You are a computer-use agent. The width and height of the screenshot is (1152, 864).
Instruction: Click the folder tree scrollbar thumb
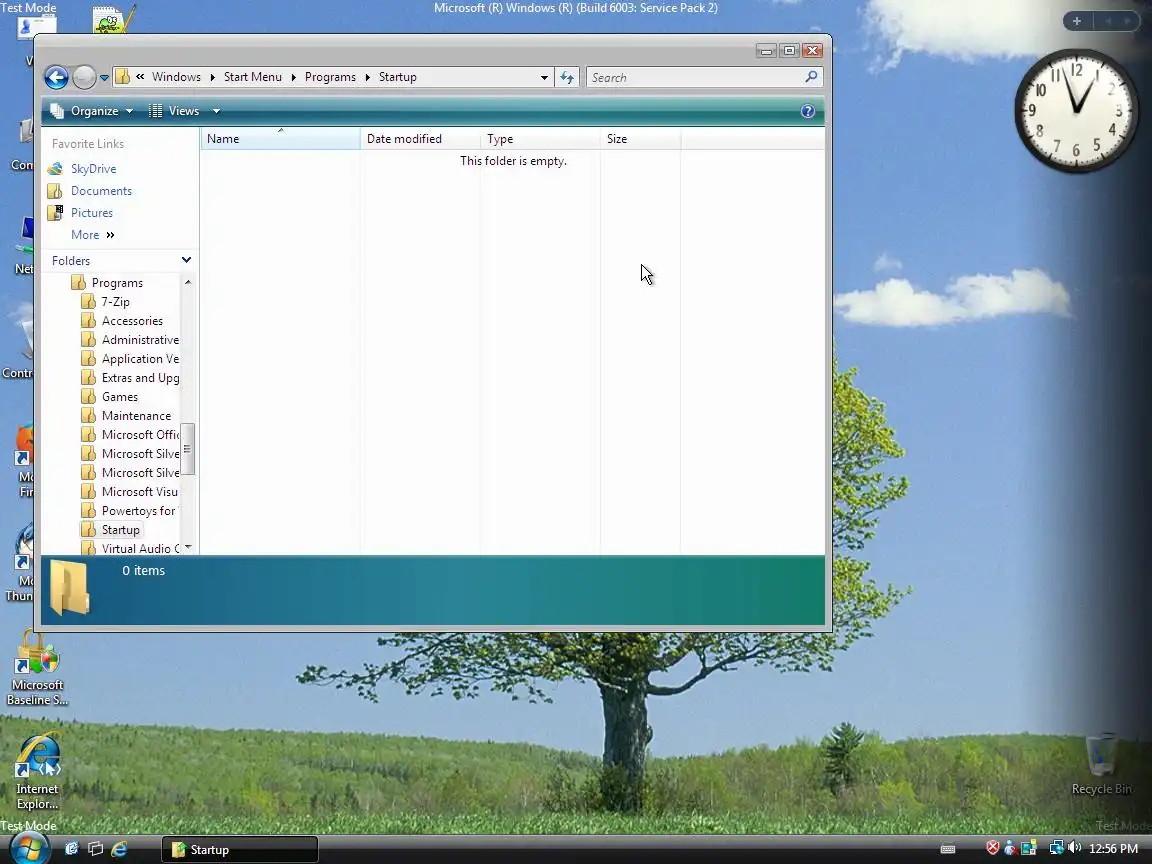(x=187, y=449)
